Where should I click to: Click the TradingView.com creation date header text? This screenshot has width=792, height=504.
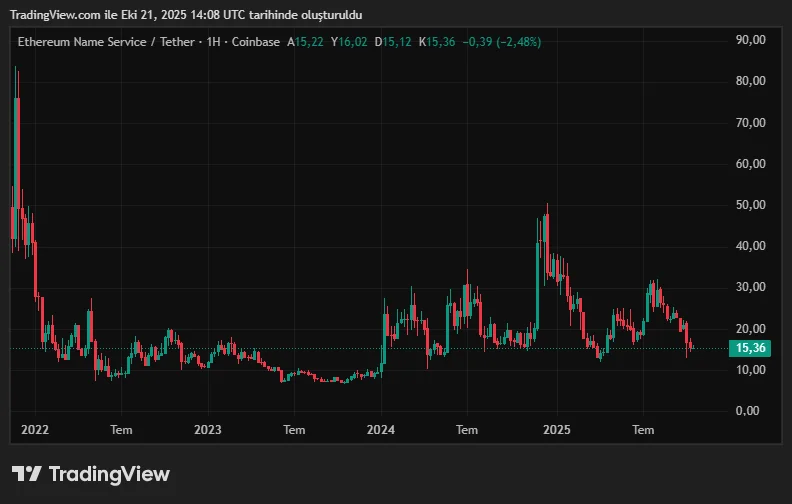click(187, 14)
